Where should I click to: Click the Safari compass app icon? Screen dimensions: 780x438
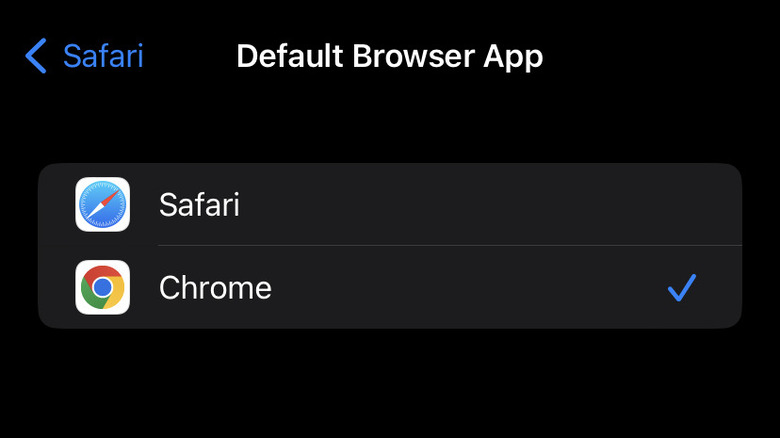(x=102, y=205)
